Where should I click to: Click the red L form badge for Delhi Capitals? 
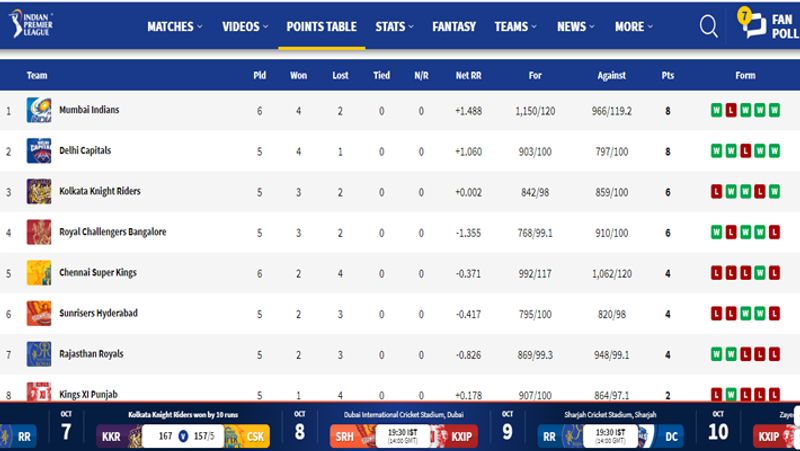pyautogui.click(x=745, y=151)
